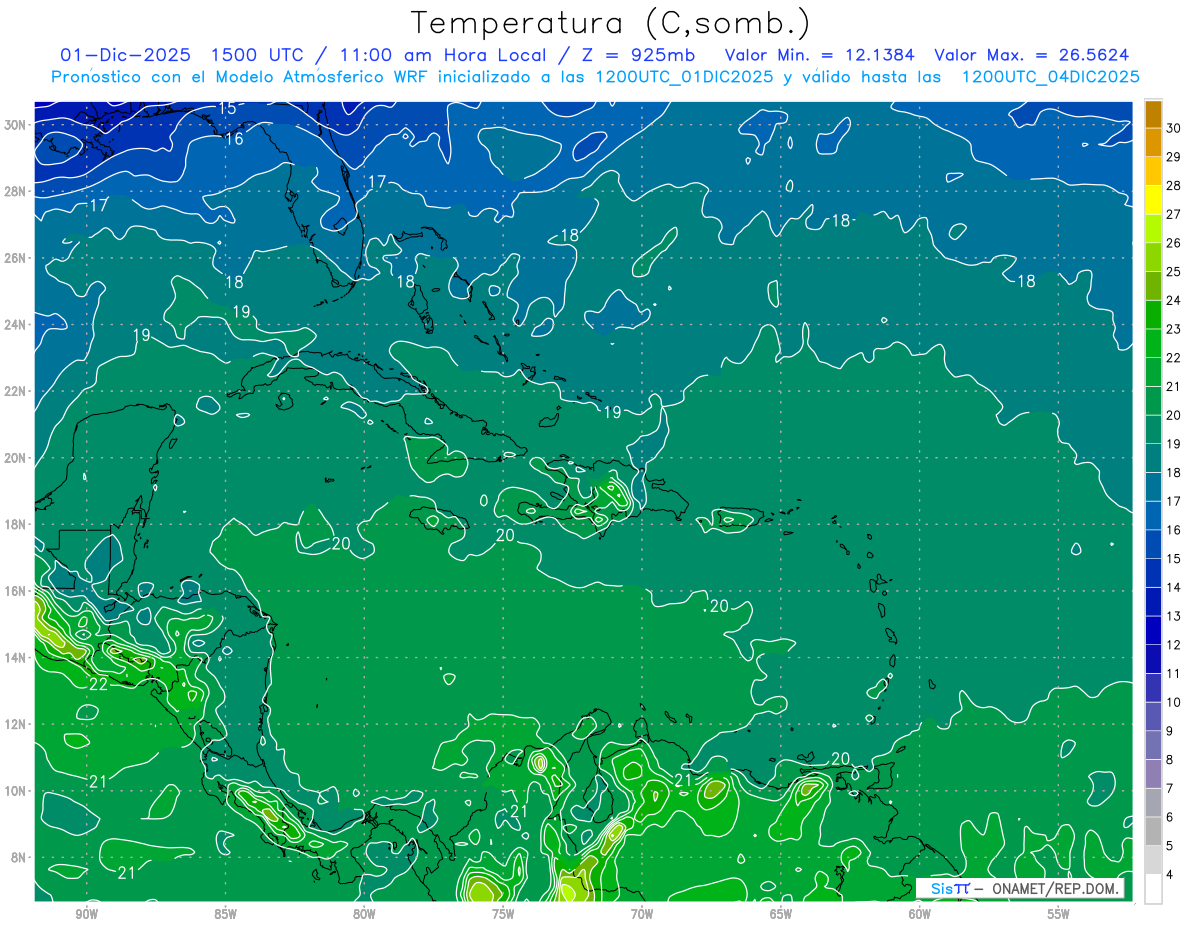
Task: Click the "30N" latitude axis label
Action: (x=17, y=125)
